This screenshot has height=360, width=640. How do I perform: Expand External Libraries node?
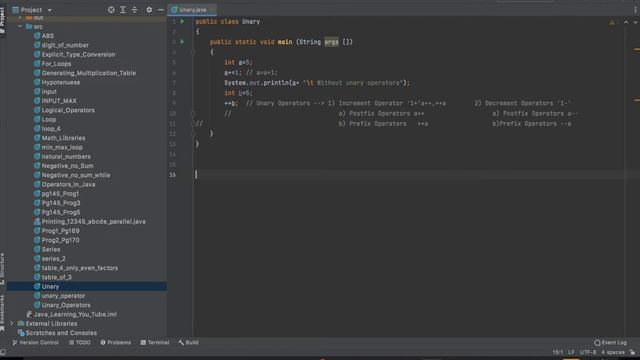(x=12, y=324)
